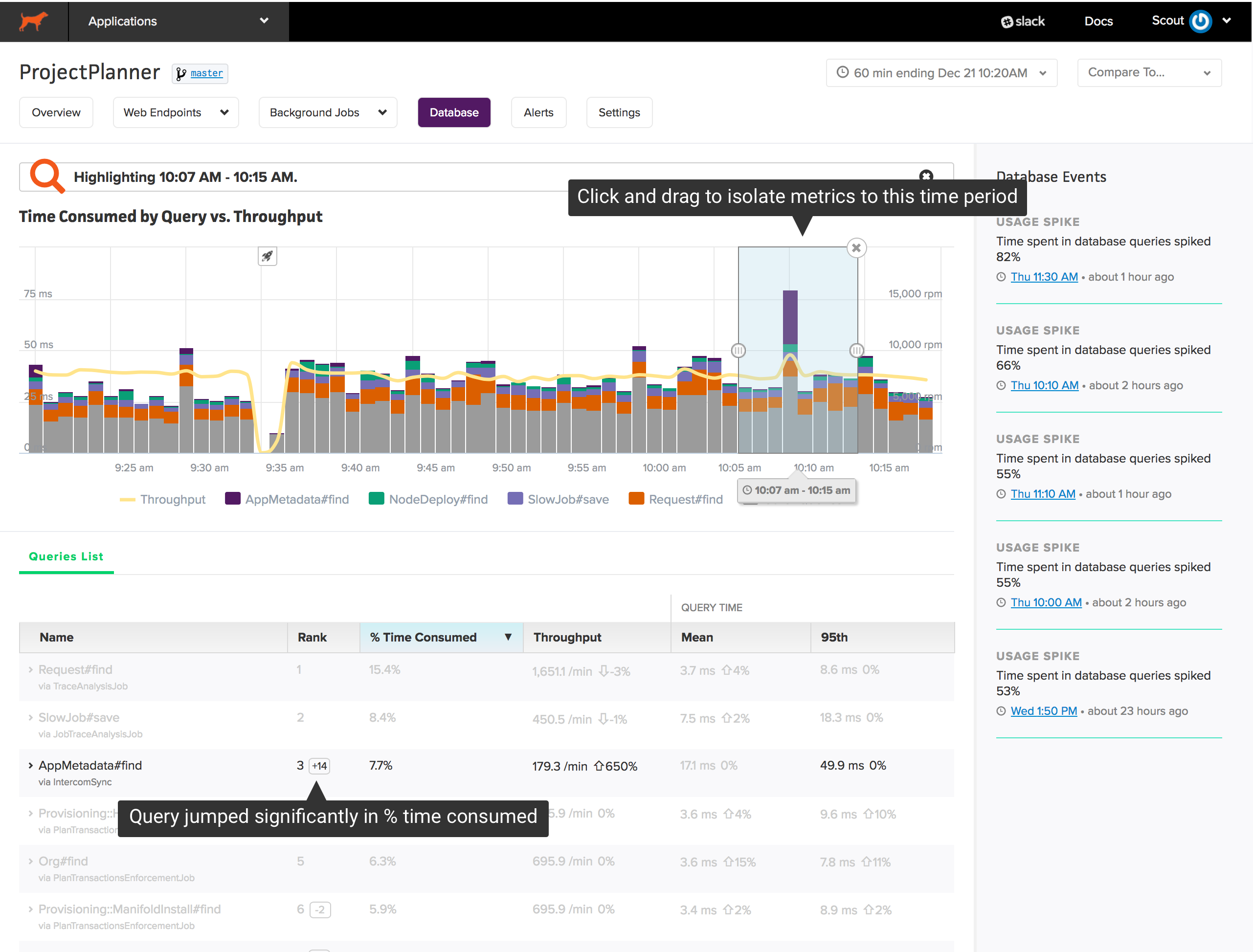Open the Compare To dropdown
The image size is (1253, 952).
1149,72
